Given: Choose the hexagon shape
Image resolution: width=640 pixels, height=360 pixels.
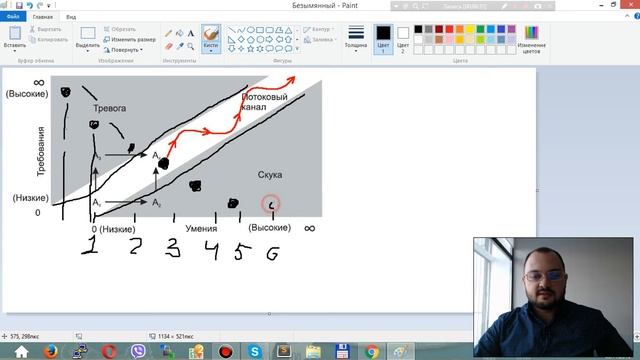Looking at the screenshot, I should [260, 40].
